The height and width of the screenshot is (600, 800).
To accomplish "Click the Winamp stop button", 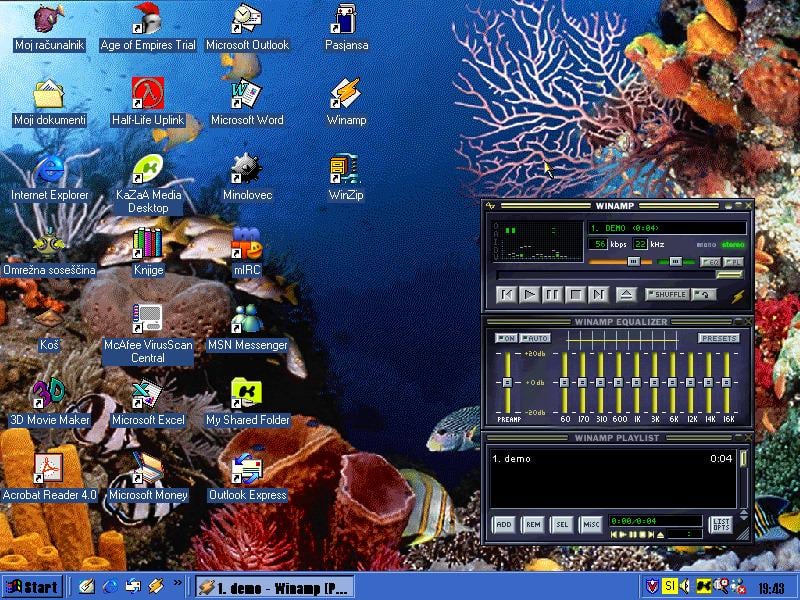I will pos(576,294).
